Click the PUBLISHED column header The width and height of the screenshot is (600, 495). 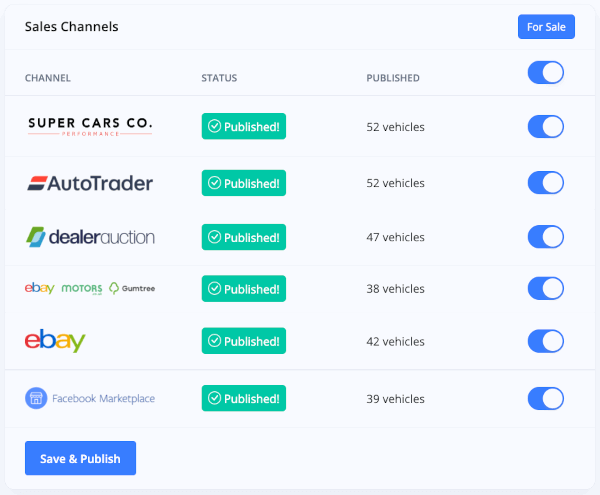tap(393, 78)
